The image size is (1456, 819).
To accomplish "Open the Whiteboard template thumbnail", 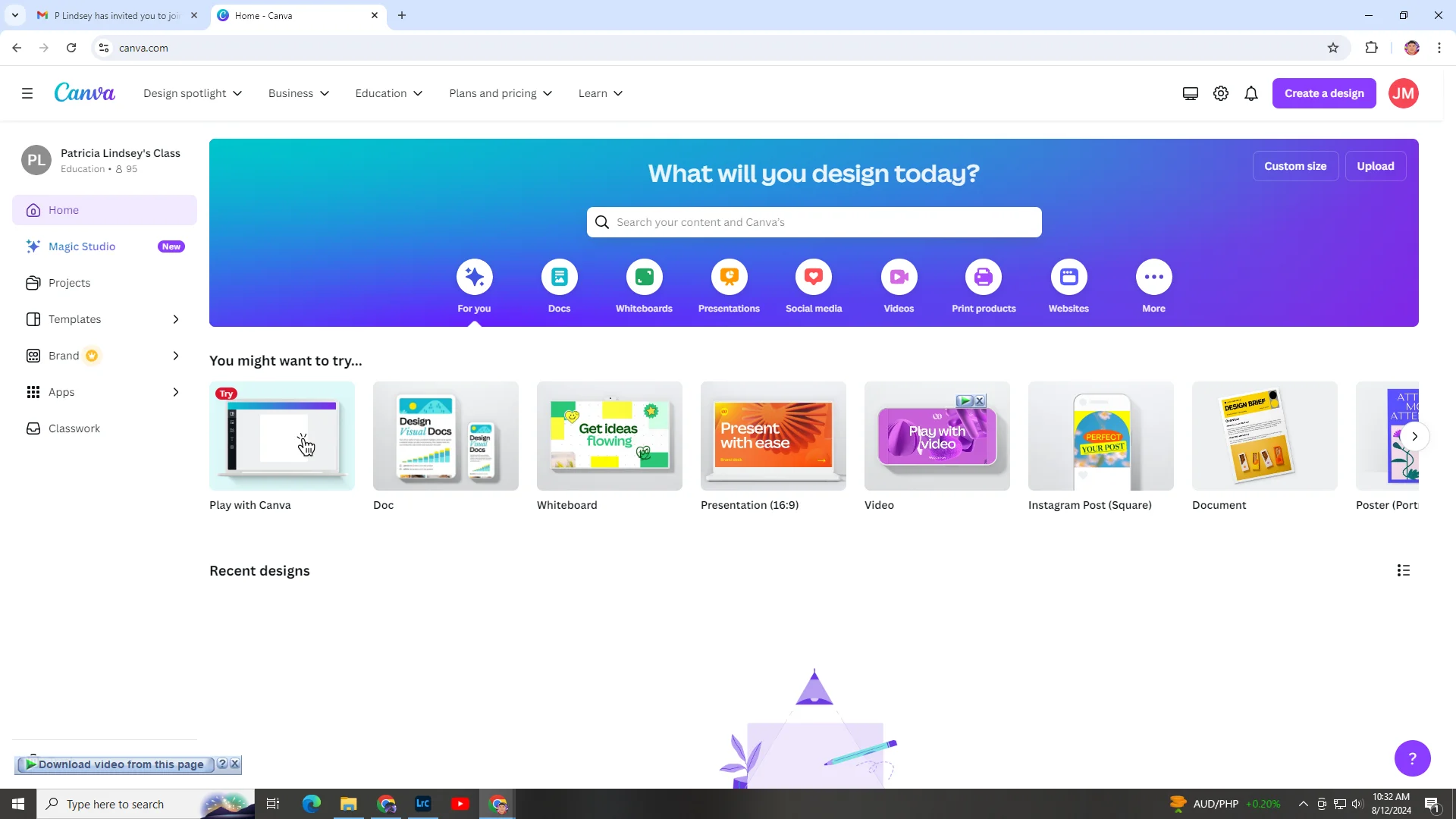I will [x=610, y=436].
